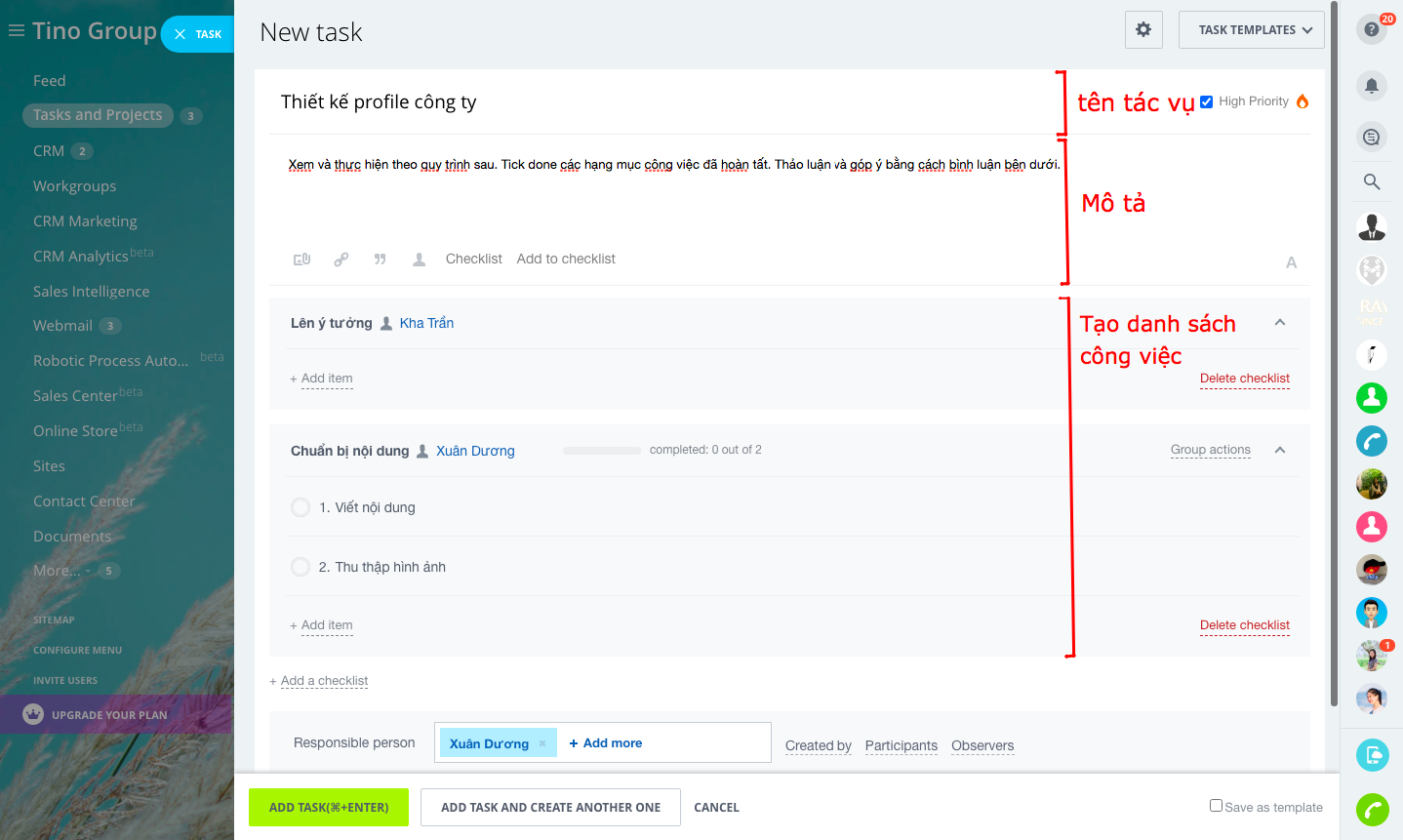Click INVITE USERS in sidebar
1403x840 pixels.
click(64, 681)
